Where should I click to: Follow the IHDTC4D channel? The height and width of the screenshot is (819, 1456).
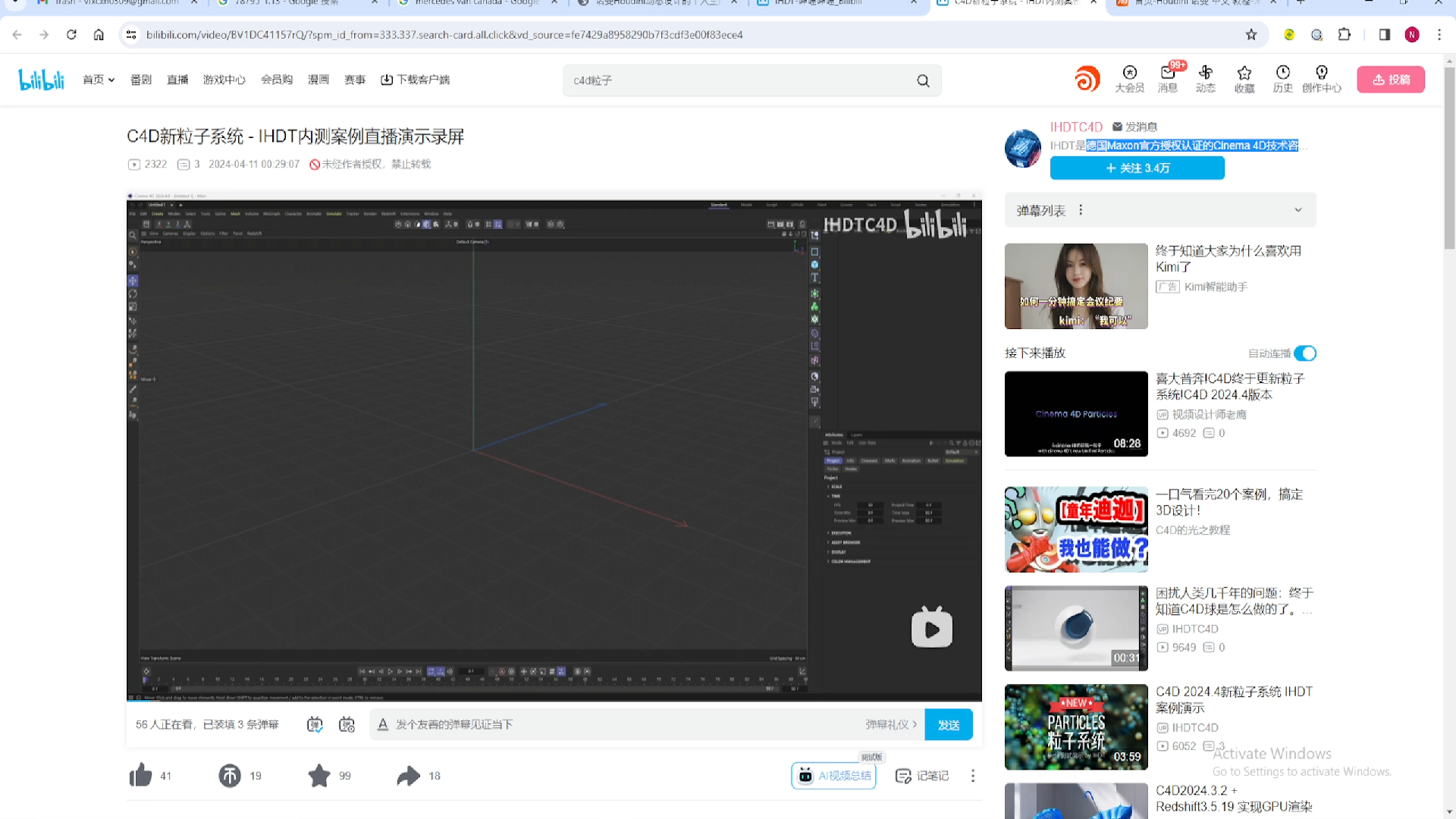click(1137, 168)
